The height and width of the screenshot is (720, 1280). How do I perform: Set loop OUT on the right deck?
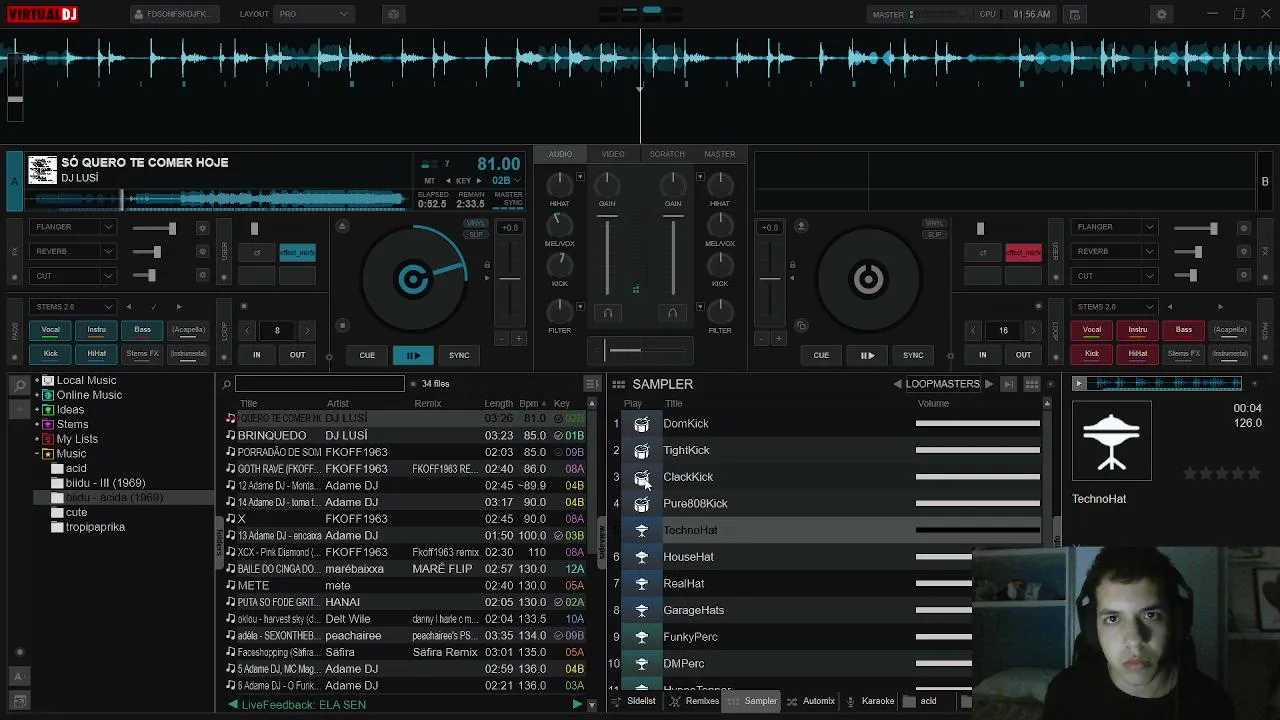coord(1023,355)
